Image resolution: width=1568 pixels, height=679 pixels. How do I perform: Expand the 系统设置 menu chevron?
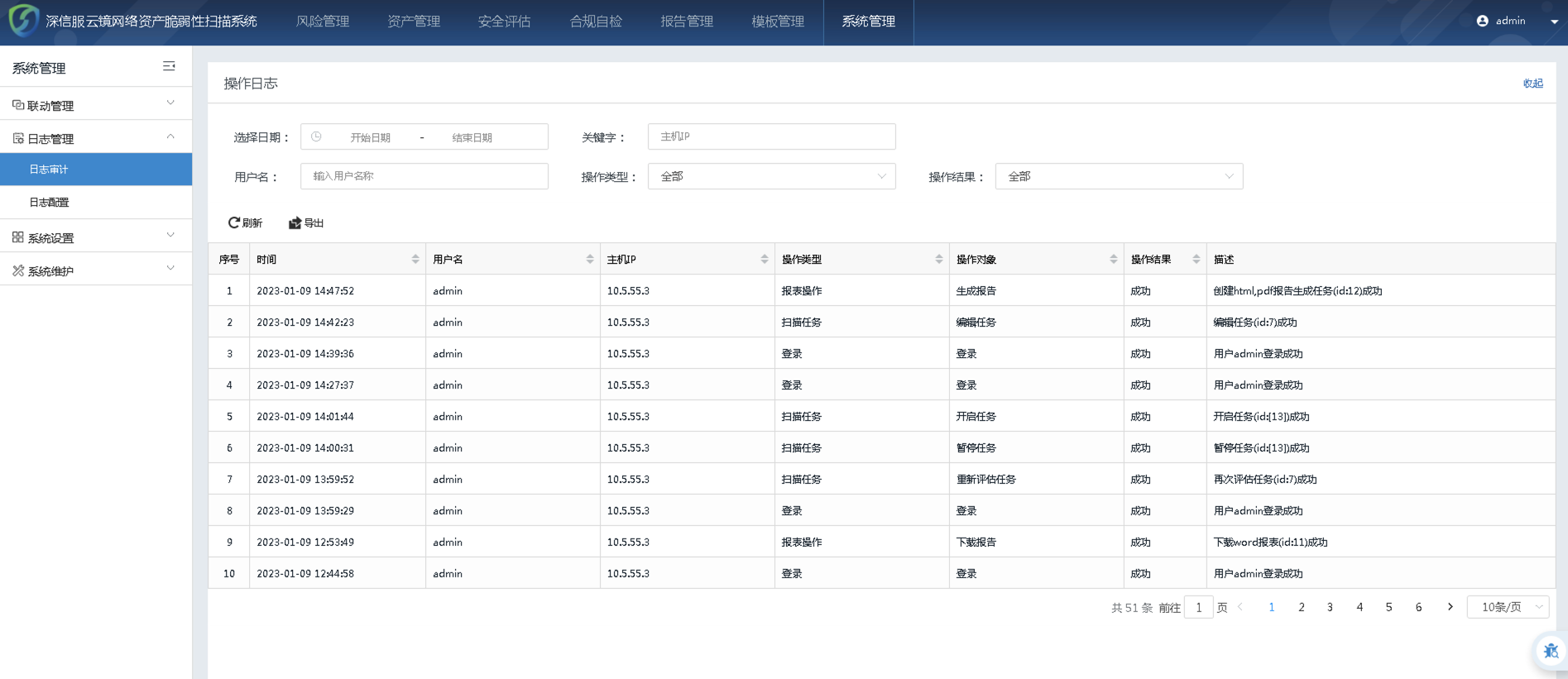pyautogui.click(x=170, y=235)
